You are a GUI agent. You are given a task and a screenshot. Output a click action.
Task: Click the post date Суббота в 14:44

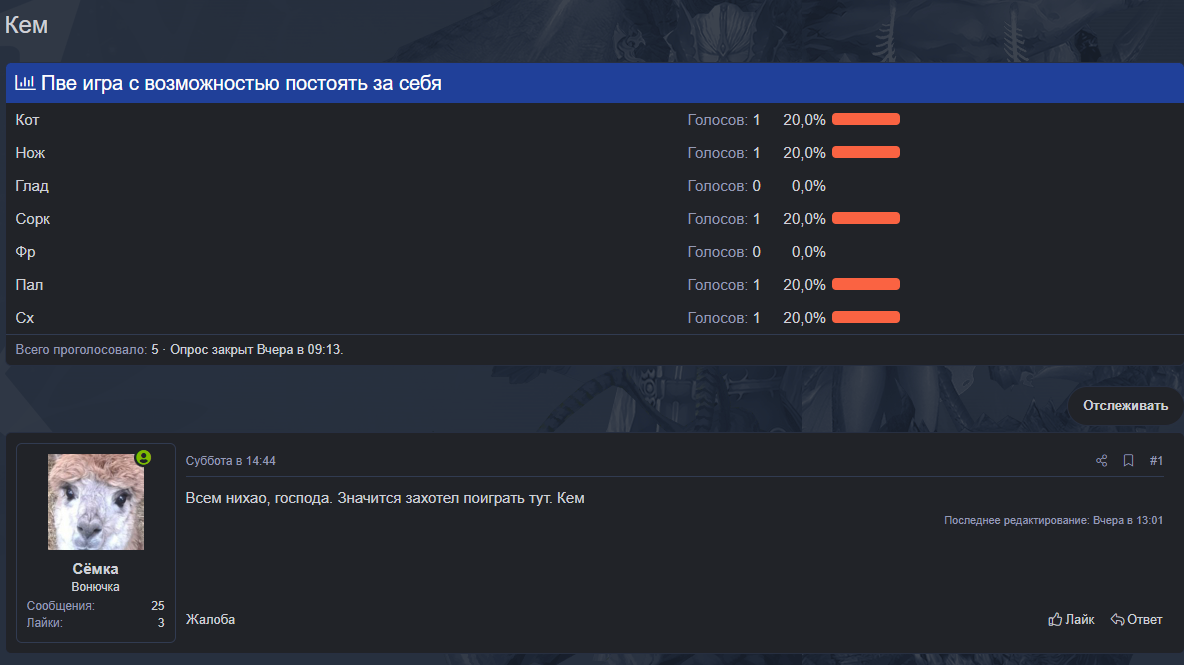point(231,461)
